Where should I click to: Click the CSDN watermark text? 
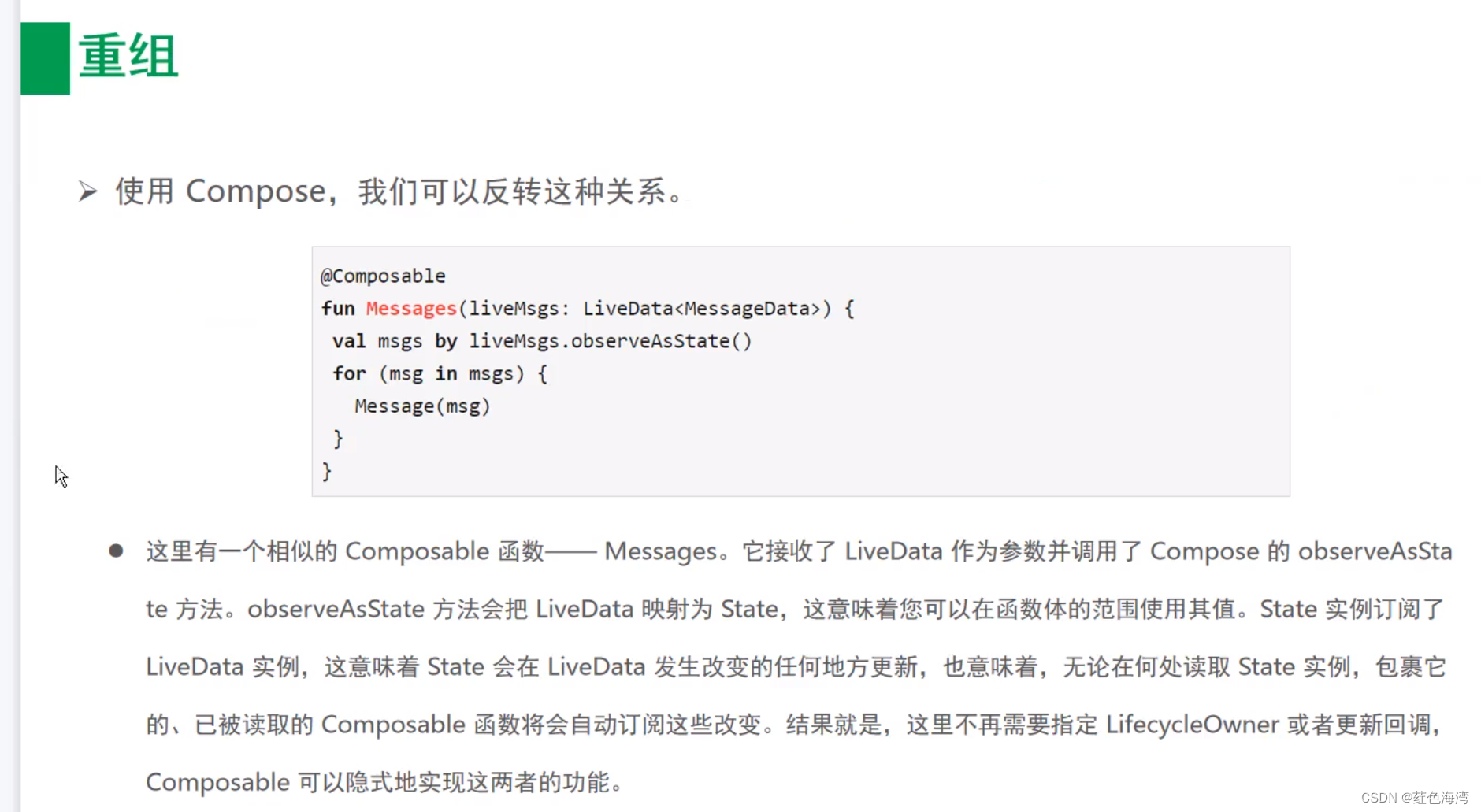(x=1415, y=798)
